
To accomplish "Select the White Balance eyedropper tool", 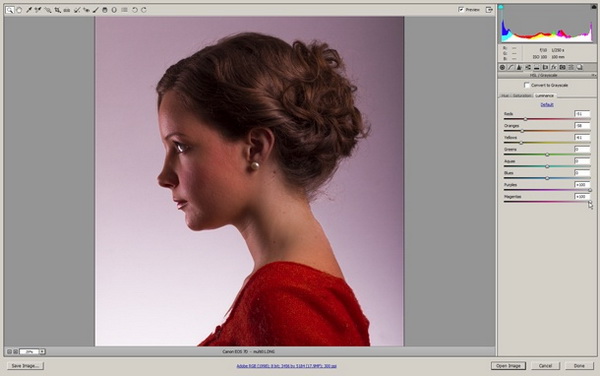I will [29, 10].
